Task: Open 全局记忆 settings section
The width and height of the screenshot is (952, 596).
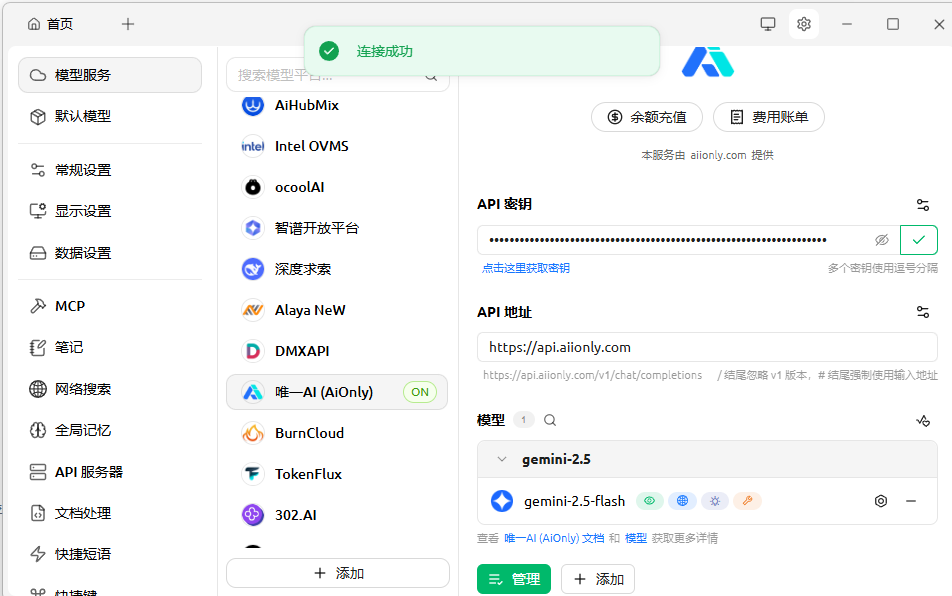Action: pos(110,430)
